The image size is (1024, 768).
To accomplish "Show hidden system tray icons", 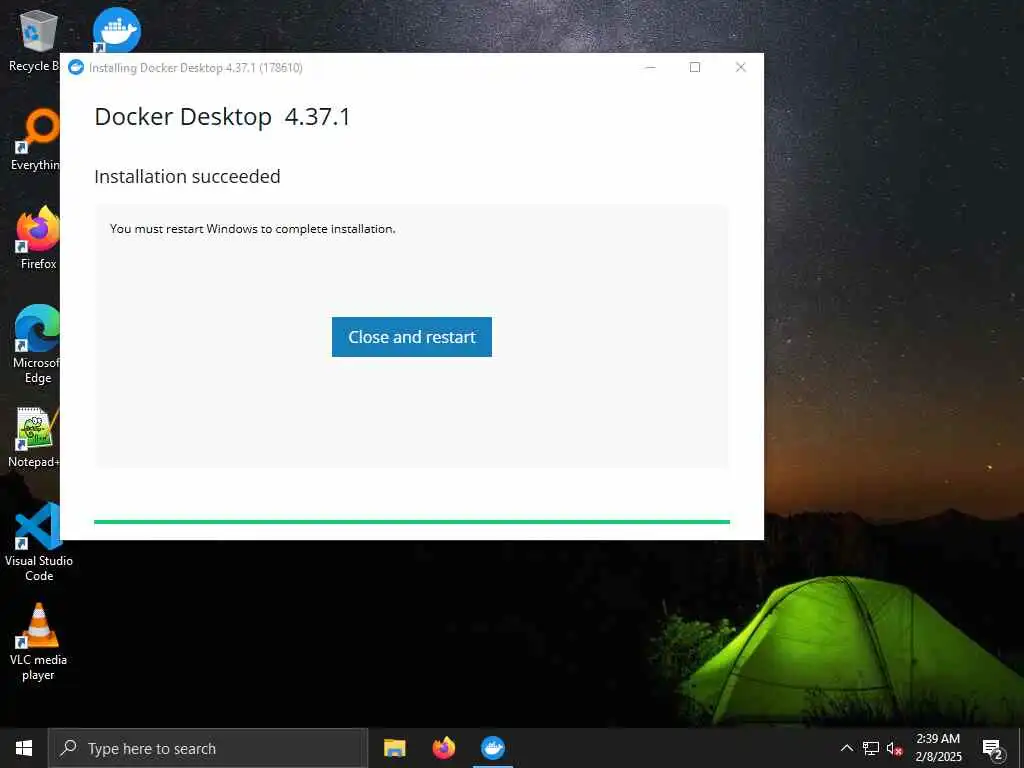I will coord(846,748).
